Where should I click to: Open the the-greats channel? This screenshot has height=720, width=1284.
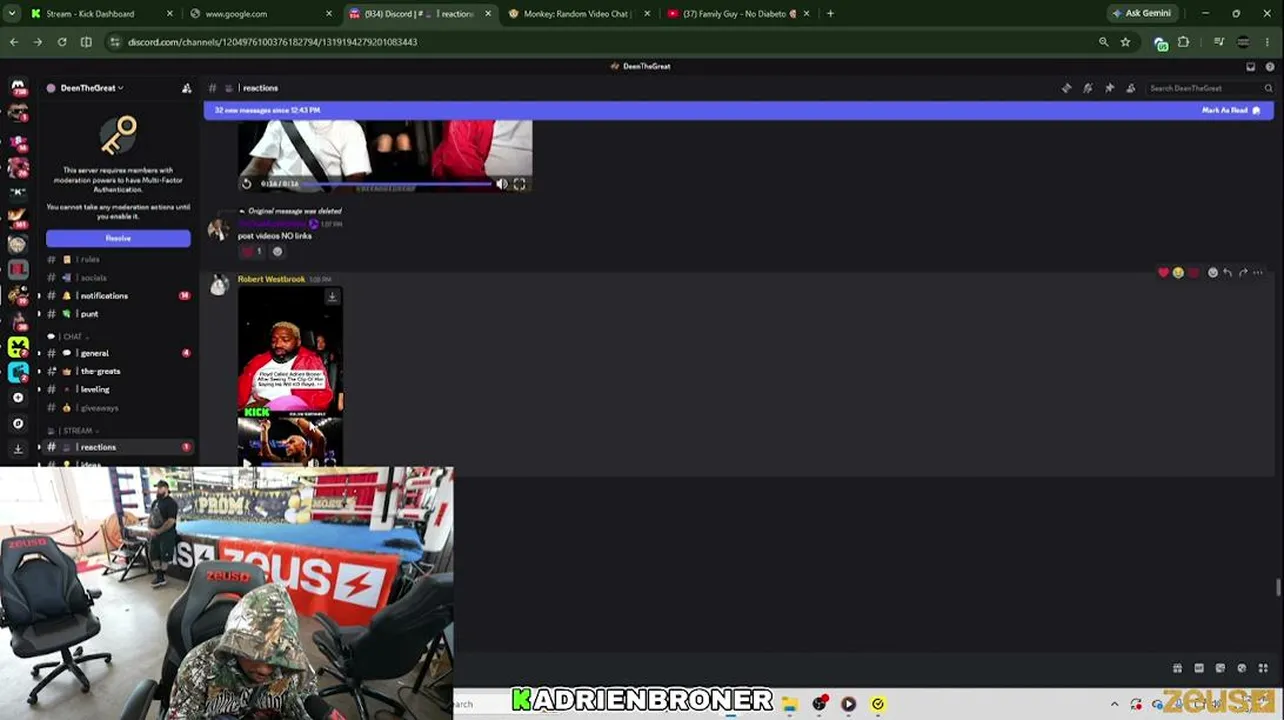pyautogui.click(x=118, y=371)
